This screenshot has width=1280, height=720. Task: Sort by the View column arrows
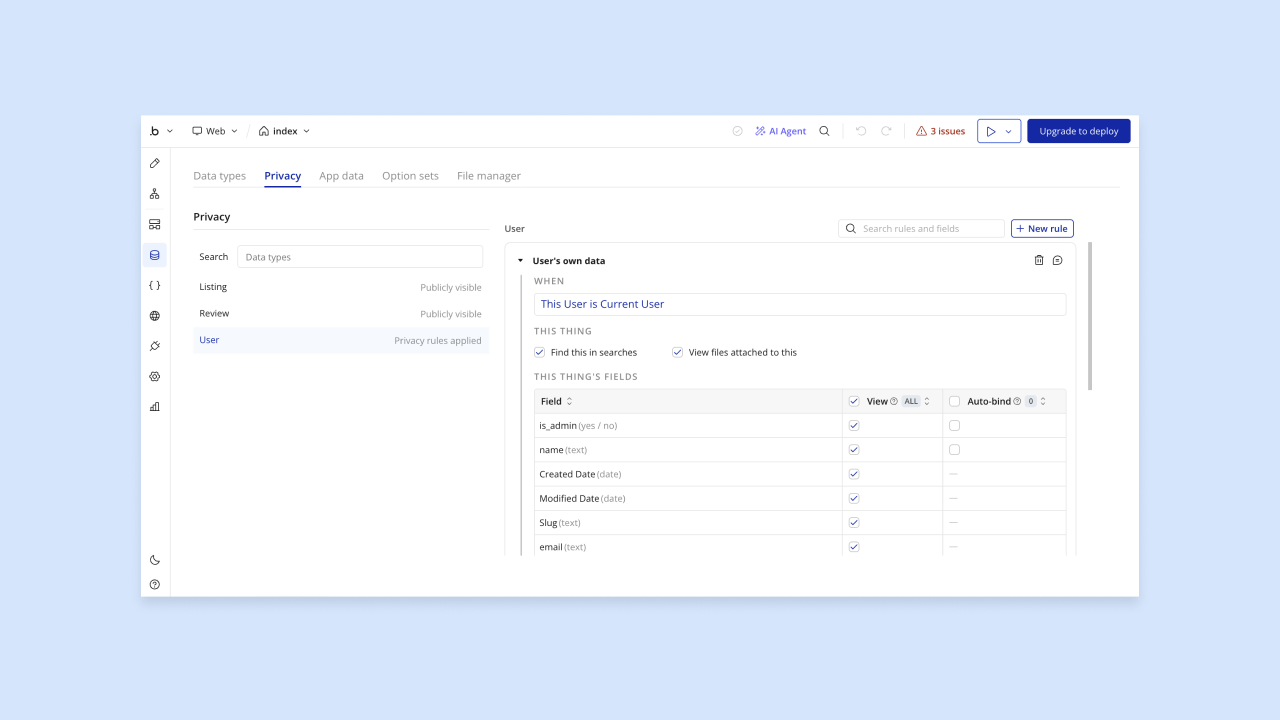click(927, 401)
